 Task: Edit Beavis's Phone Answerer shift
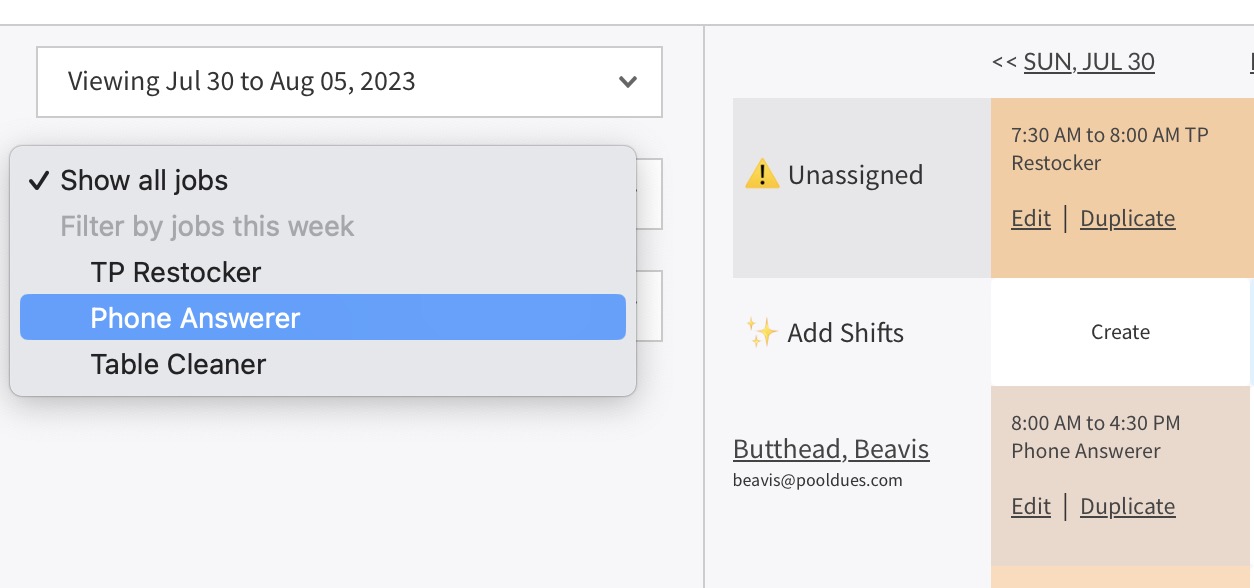click(1031, 507)
